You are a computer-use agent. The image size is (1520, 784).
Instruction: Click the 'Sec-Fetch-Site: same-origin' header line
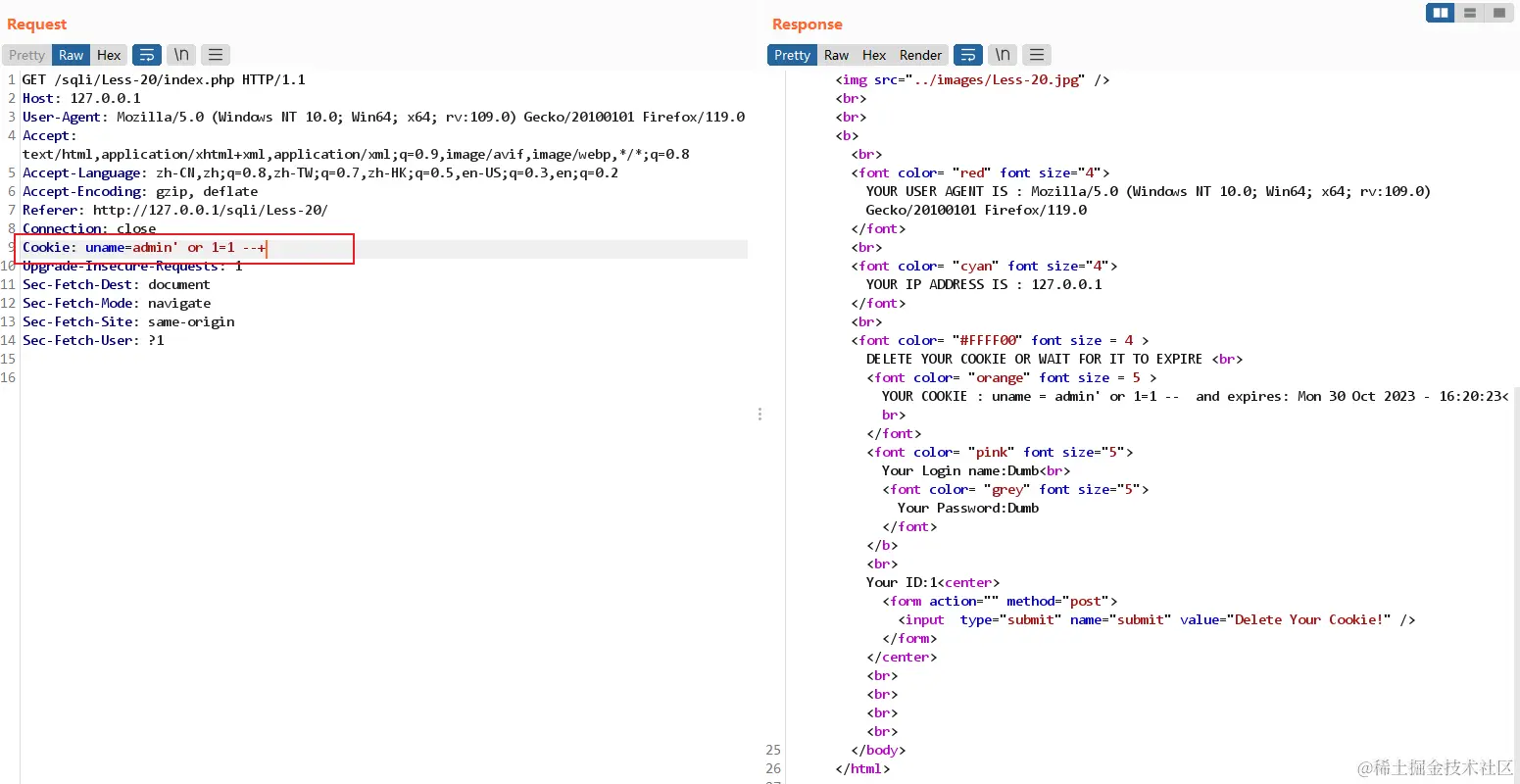128,321
